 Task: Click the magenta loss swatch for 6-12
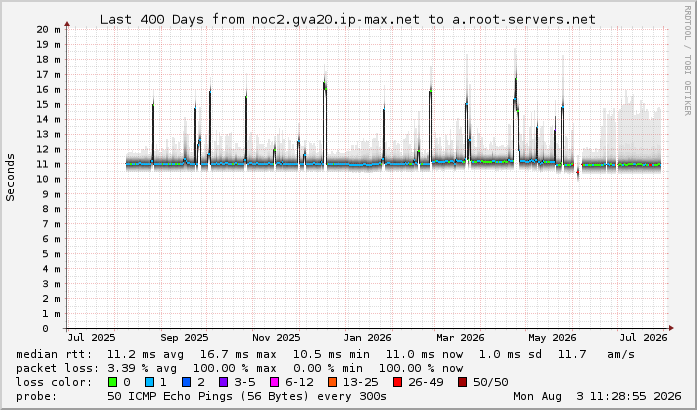click(x=274, y=382)
